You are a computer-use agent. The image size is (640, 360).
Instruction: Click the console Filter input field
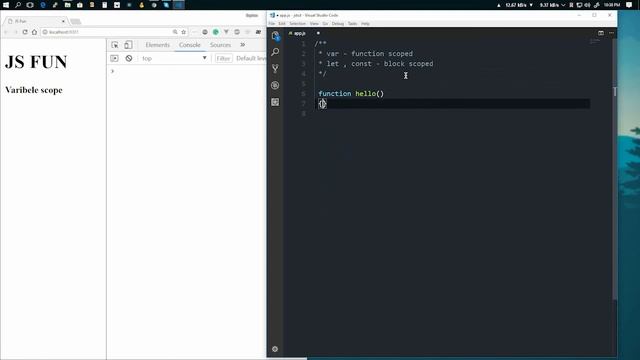(x=223, y=58)
